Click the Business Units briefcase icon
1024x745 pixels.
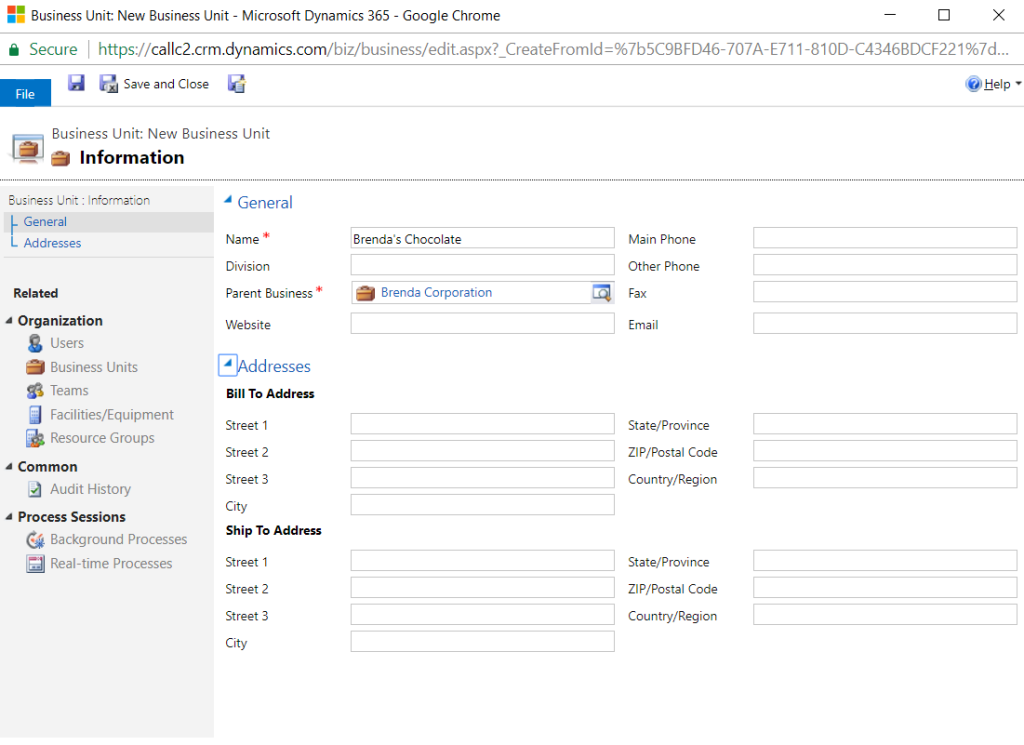(35, 367)
